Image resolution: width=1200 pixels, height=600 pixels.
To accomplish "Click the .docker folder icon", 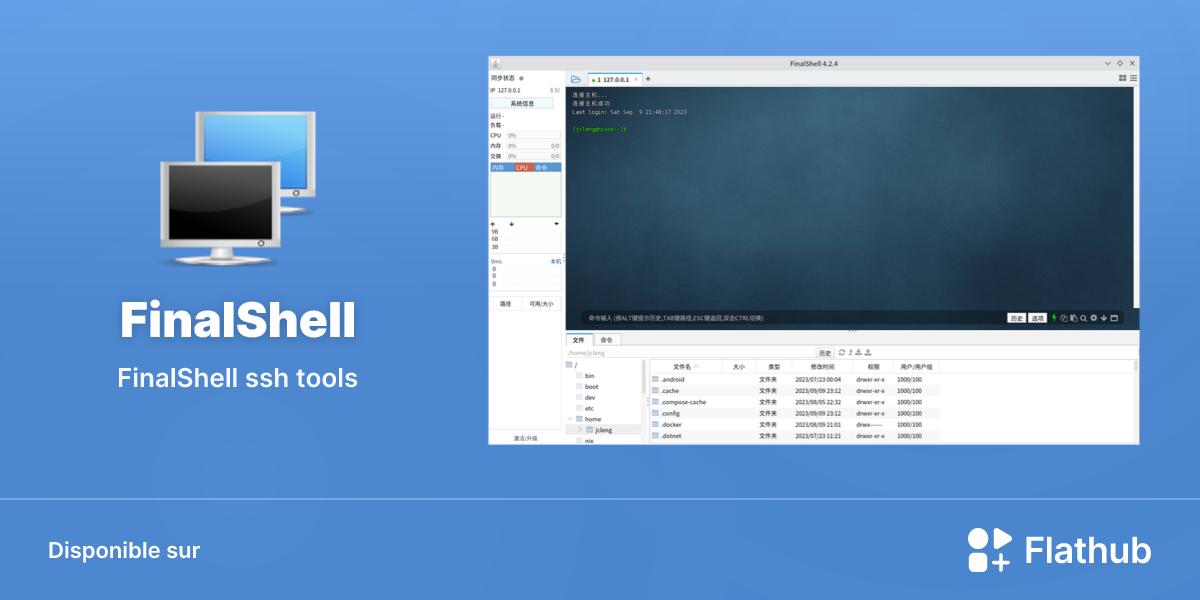I will pyautogui.click(x=656, y=424).
